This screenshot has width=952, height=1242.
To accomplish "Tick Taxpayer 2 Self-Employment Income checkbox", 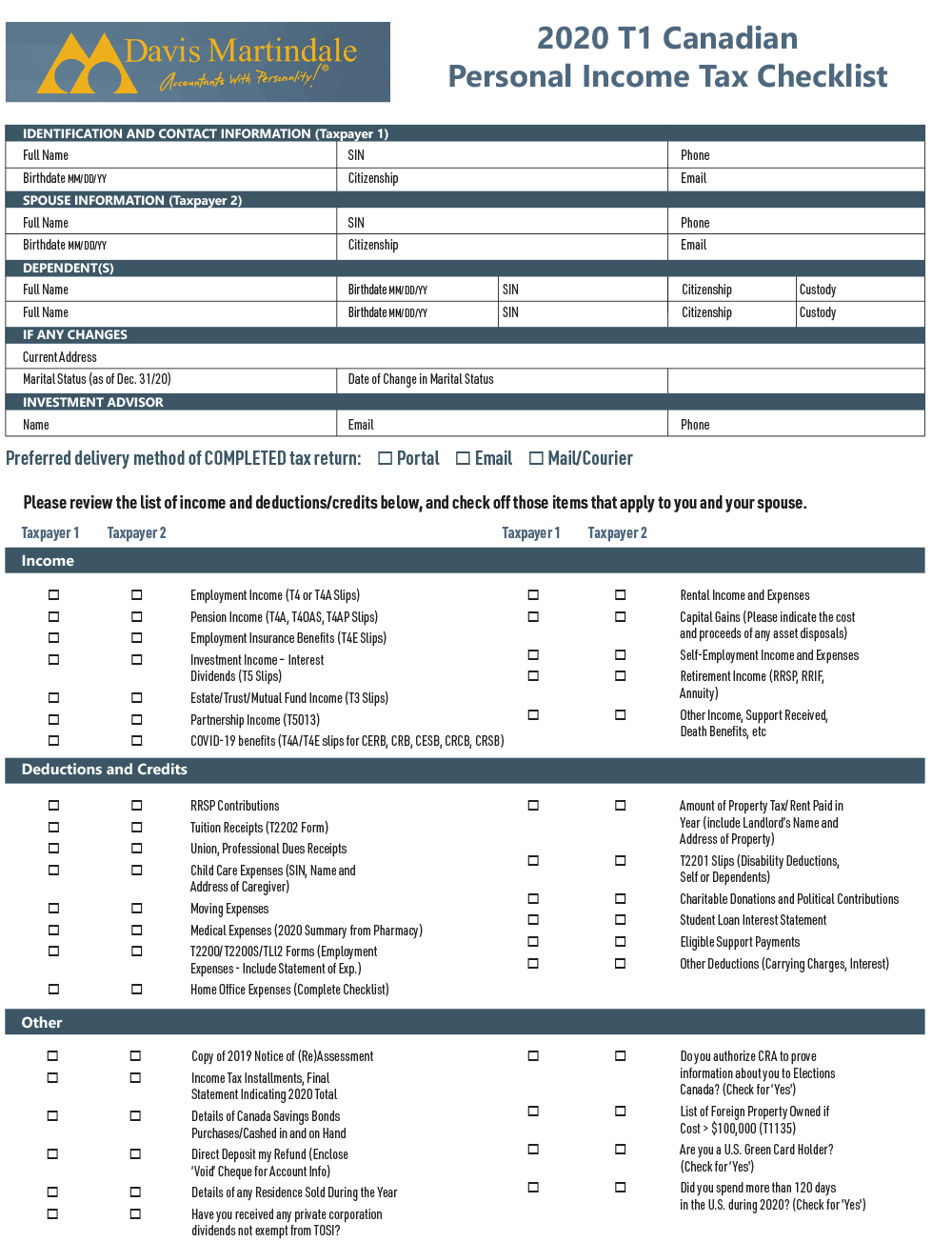I will [x=621, y=654].
